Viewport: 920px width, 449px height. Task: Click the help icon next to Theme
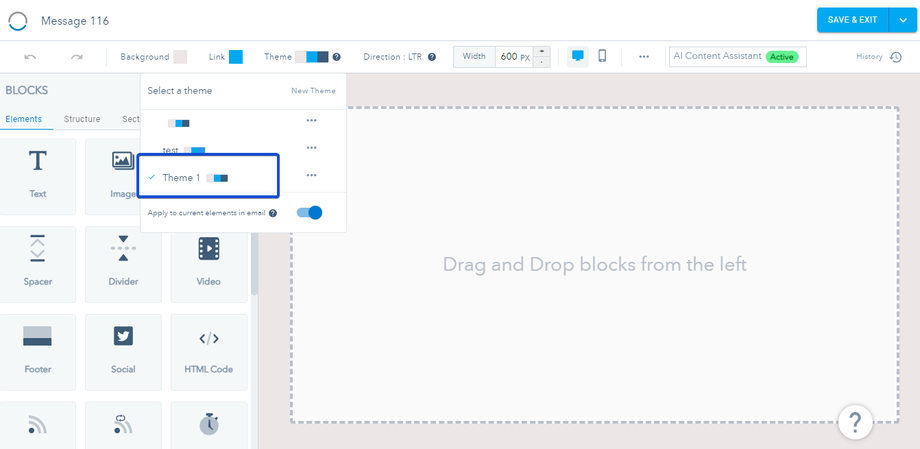click(x=336, y=57)
